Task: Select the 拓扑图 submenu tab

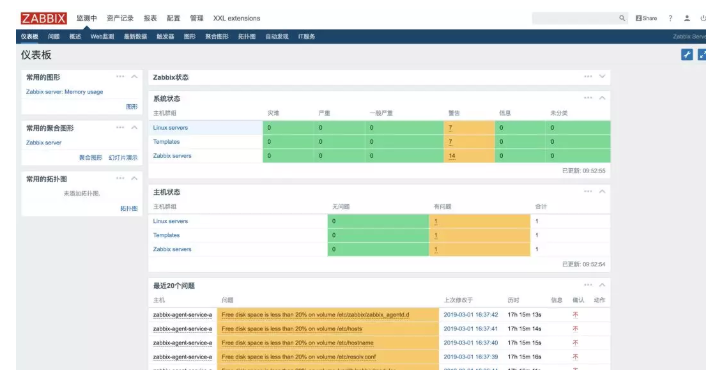Action: 247,36
